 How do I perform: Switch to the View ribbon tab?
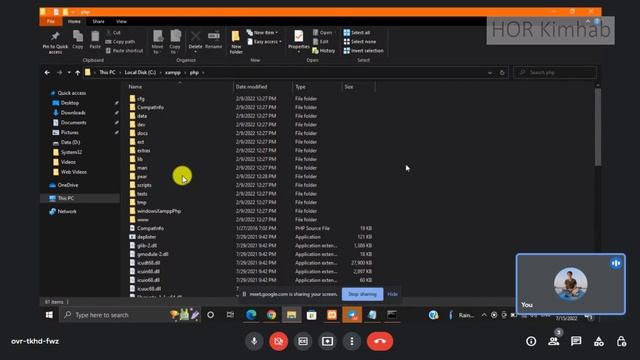pyautogui.click(x=121, y=21)
